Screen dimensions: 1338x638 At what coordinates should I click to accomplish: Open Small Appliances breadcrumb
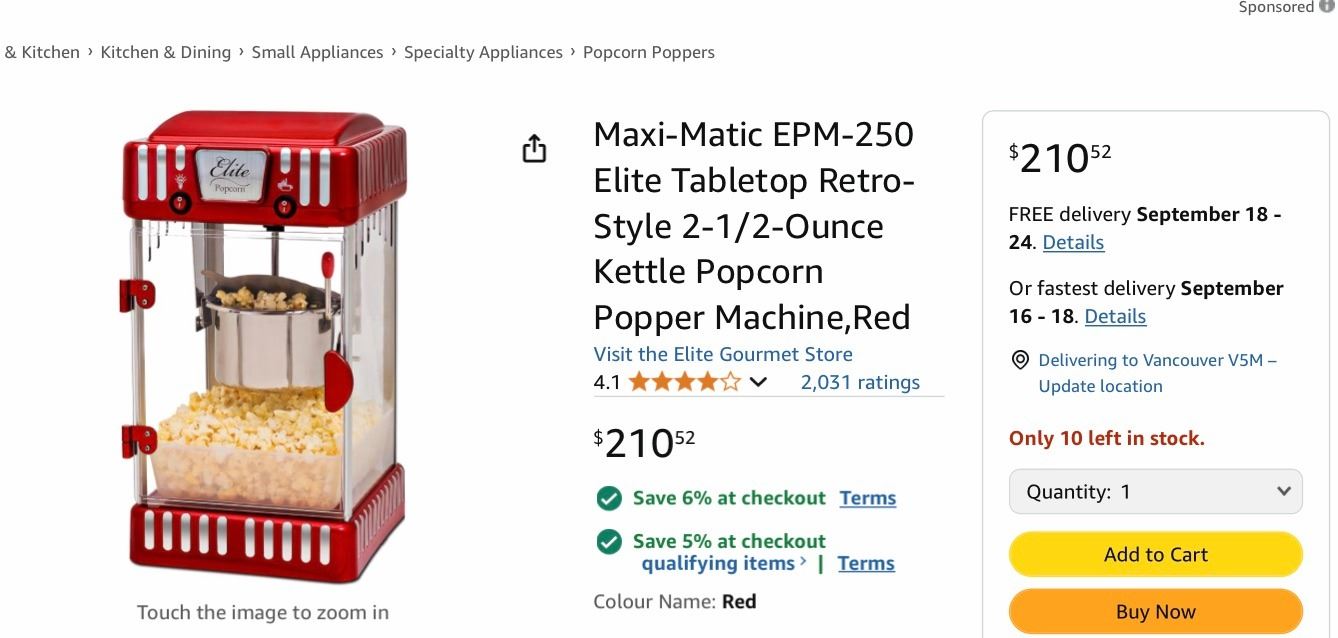[x=317, y=52]
